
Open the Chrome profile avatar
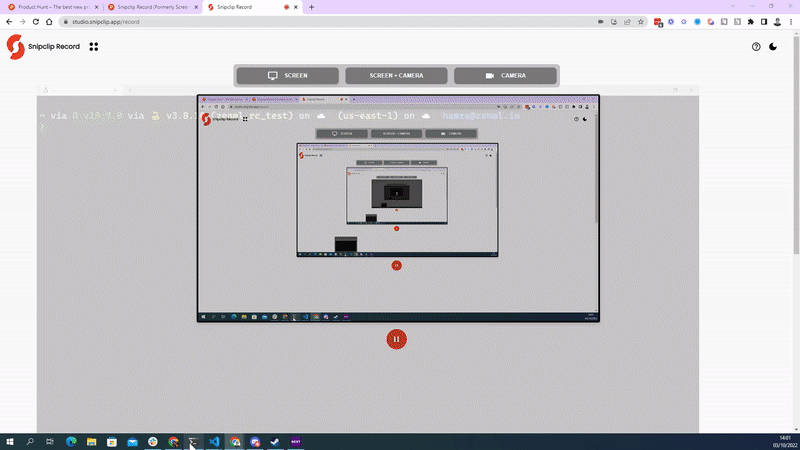click(777, 22)
